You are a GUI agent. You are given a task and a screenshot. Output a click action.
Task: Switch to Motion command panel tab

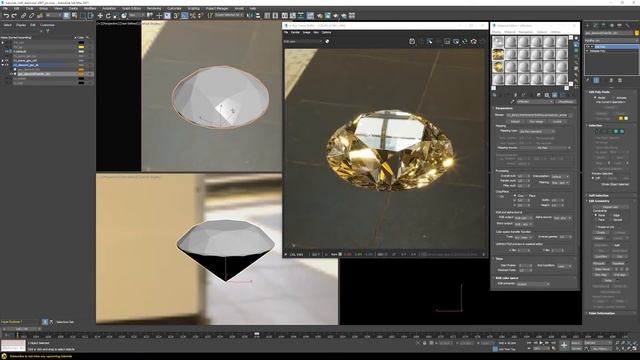(612, 25)
